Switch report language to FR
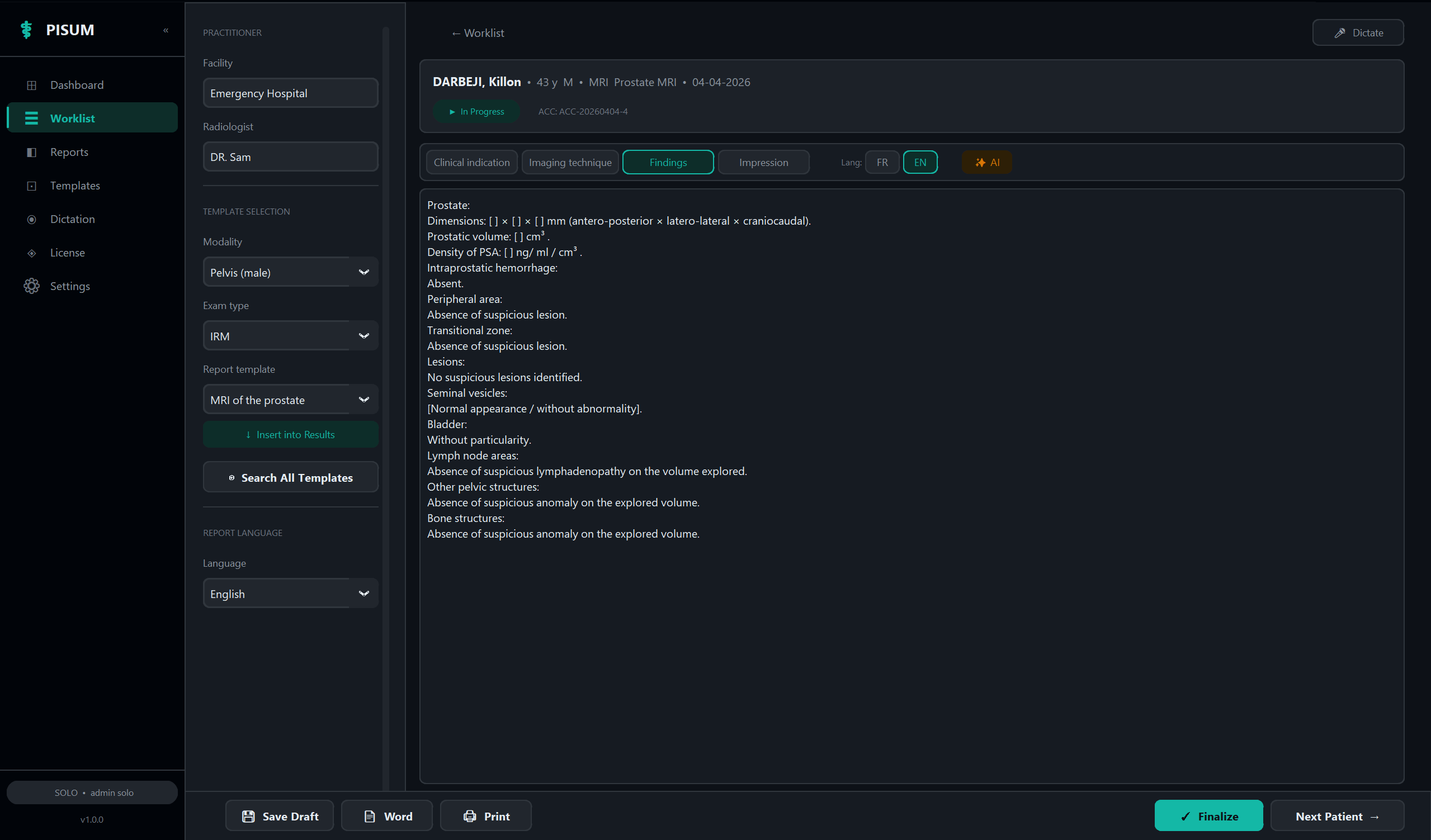Viewport: 1431px width, 840px height. pos(881,162)
